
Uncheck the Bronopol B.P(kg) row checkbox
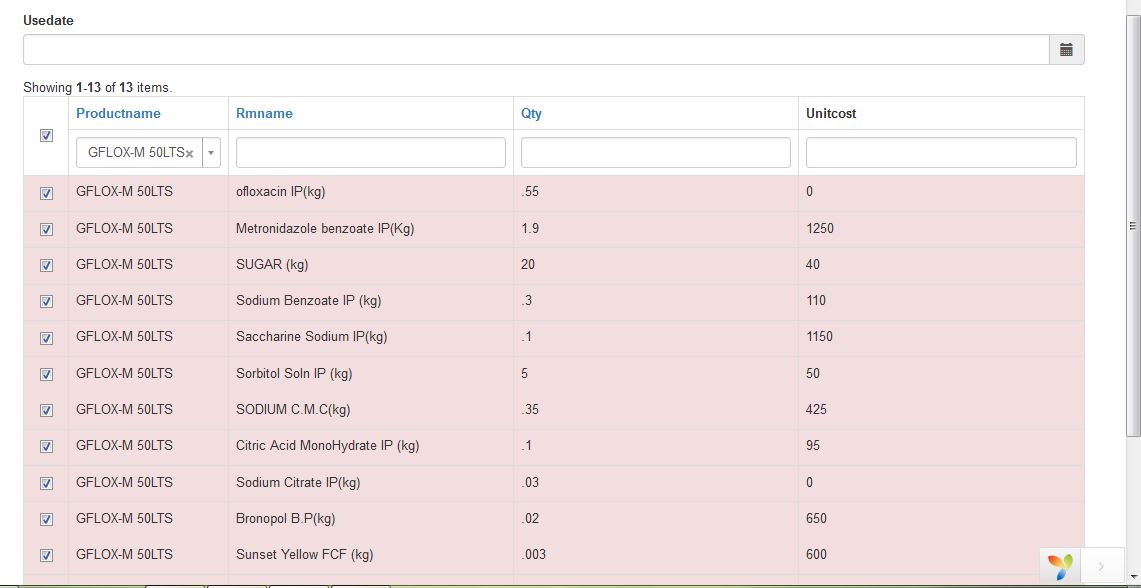pos(46,519)
